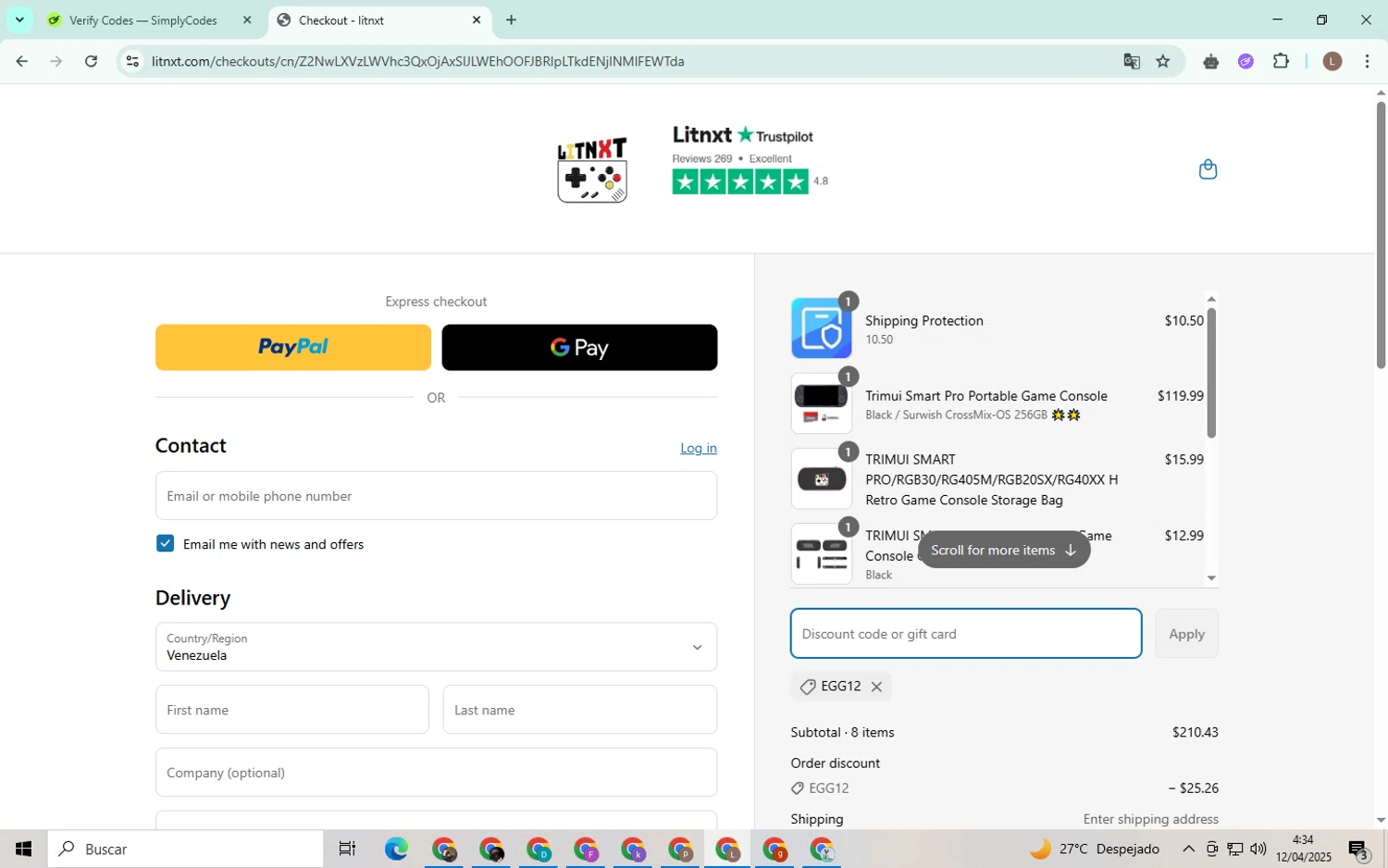Click the Storage Bag product thumbnail
Viewport: 1388px width, 868px height.
point(822,478)
